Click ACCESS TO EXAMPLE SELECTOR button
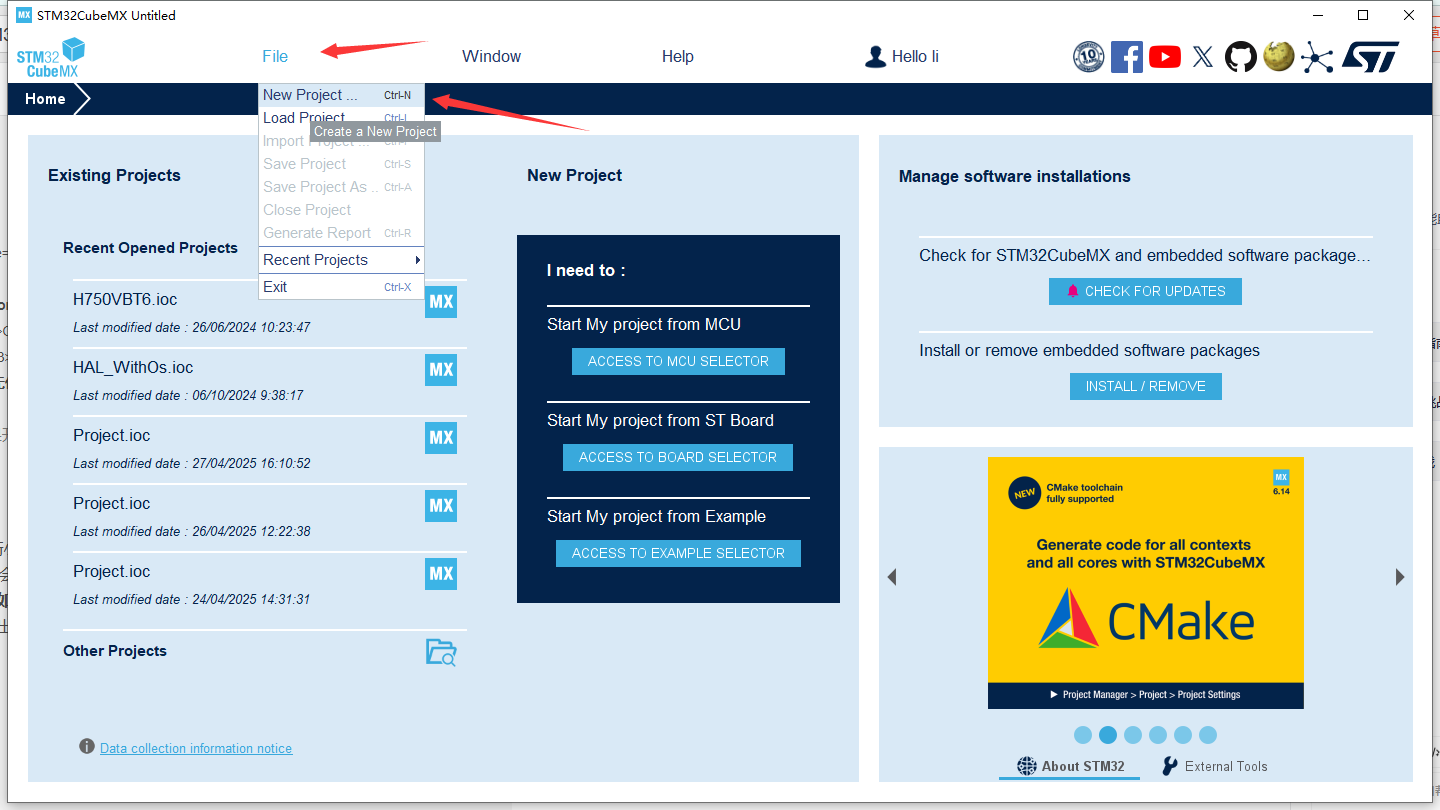Viewport: 1440px width, 810px height. point(678,553)
